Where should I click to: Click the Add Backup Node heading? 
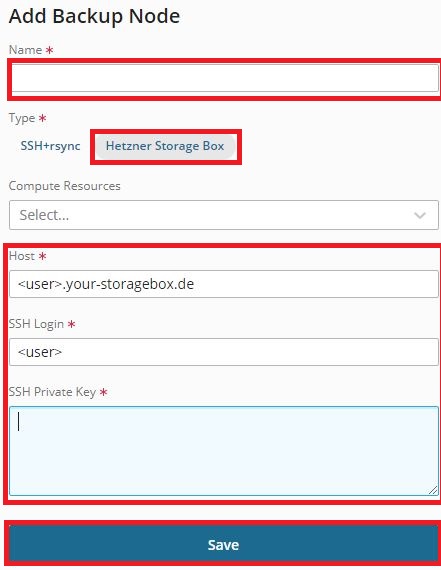click(95, 16)
